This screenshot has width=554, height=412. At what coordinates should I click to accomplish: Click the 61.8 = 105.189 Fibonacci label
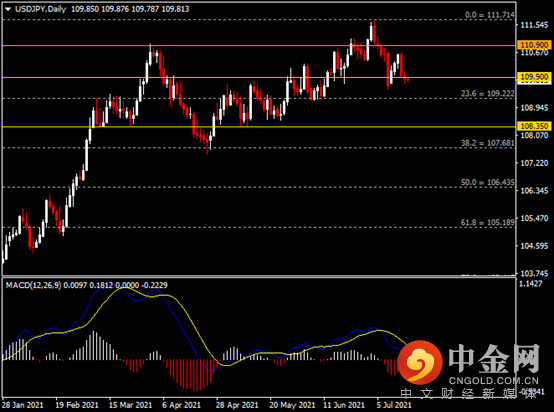click(488, 223)
